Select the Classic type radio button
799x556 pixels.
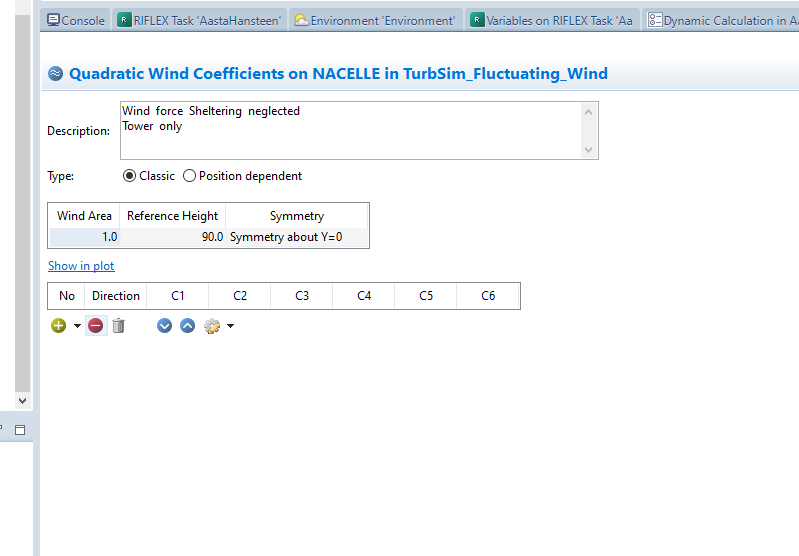tap(130, 176)
